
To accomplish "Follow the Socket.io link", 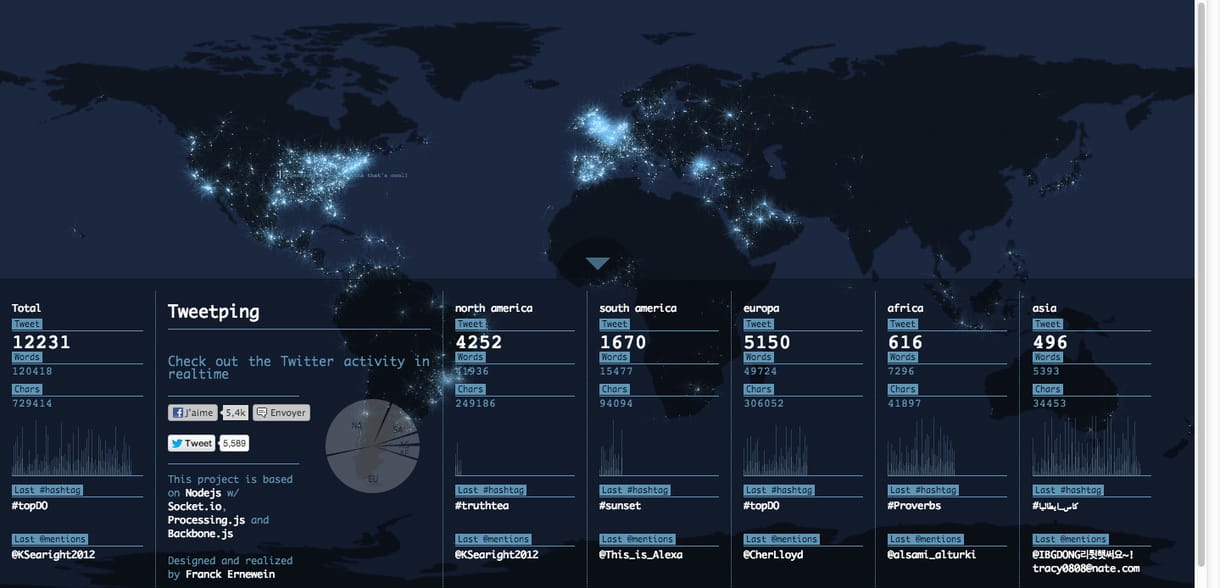I will coord(193,507).
